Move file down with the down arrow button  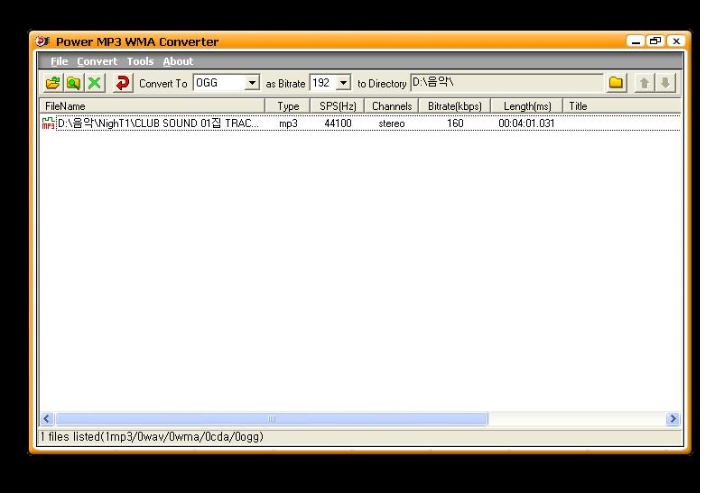(665, 83)
